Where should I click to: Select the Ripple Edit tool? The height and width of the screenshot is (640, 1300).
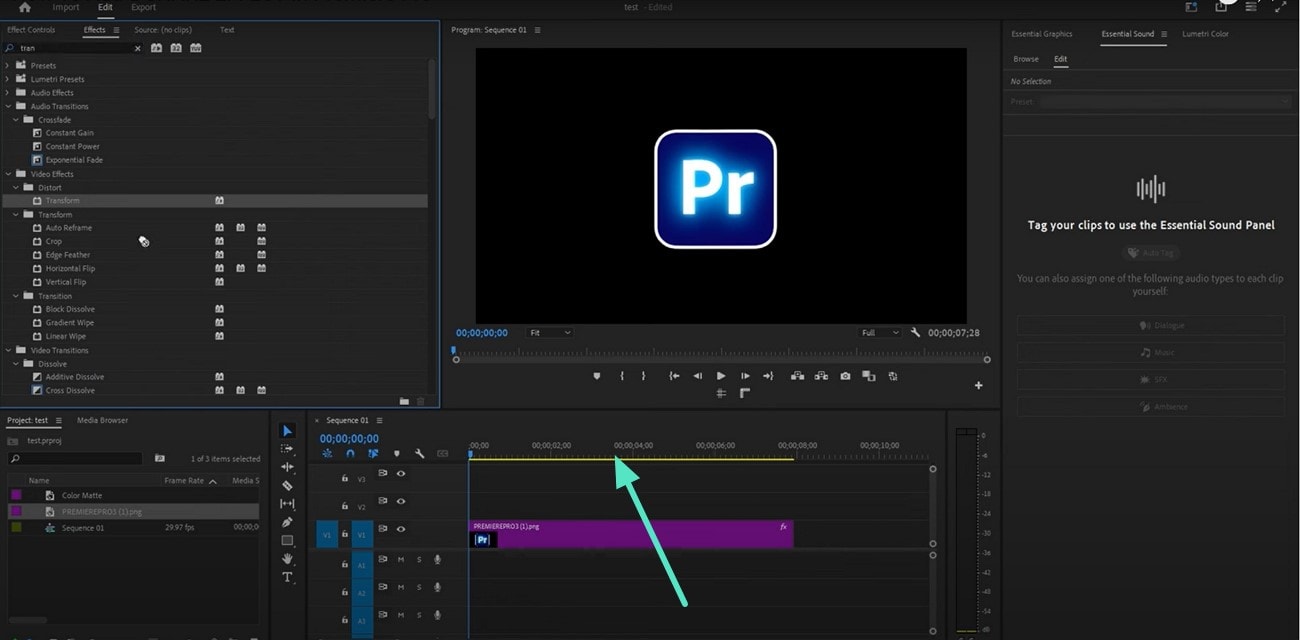coord(287,467)
